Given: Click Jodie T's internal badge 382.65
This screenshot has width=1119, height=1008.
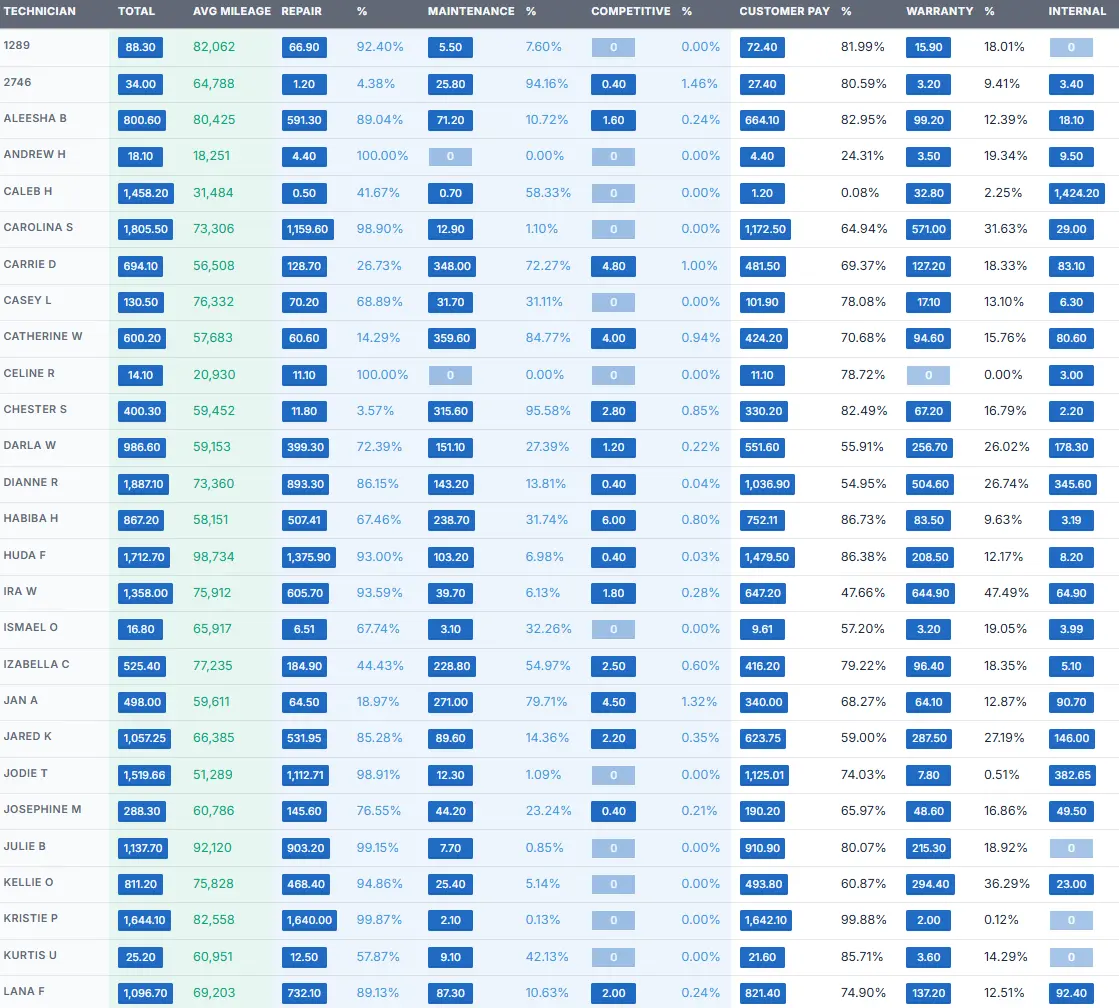Looking at the screenshot, I should (x=1071, y=775).
